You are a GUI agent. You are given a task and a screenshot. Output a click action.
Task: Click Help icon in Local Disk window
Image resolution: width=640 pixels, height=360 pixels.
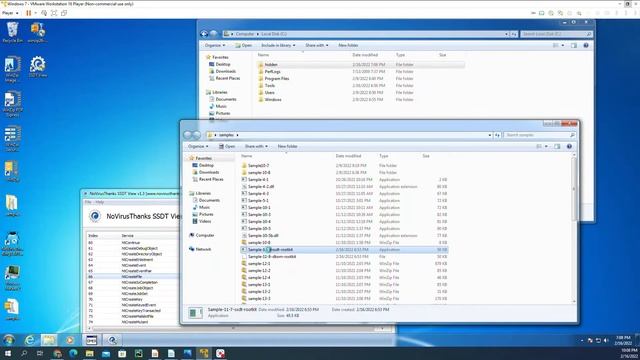click(586, 45)
